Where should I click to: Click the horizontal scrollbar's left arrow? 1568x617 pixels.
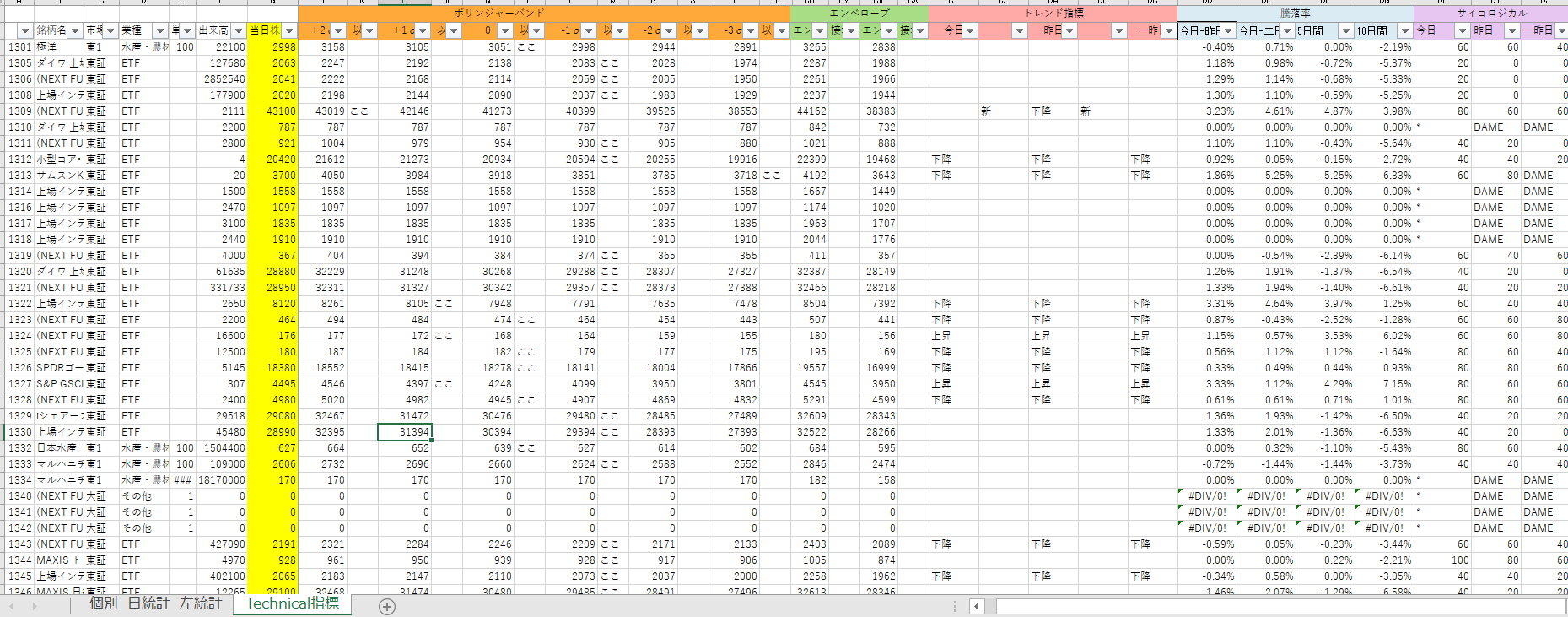pyautogui.click(x=977, y=606)
